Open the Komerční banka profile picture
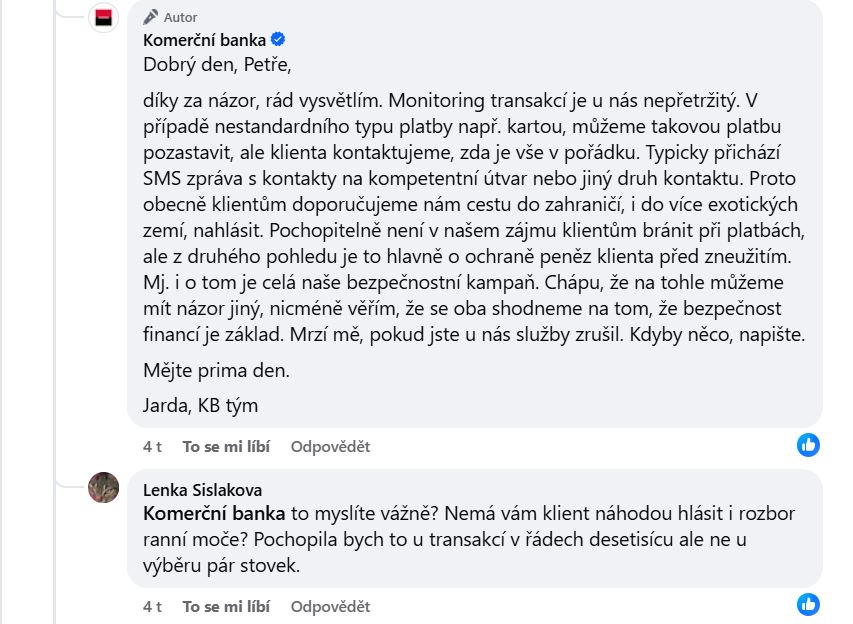 tap(103, 17)
